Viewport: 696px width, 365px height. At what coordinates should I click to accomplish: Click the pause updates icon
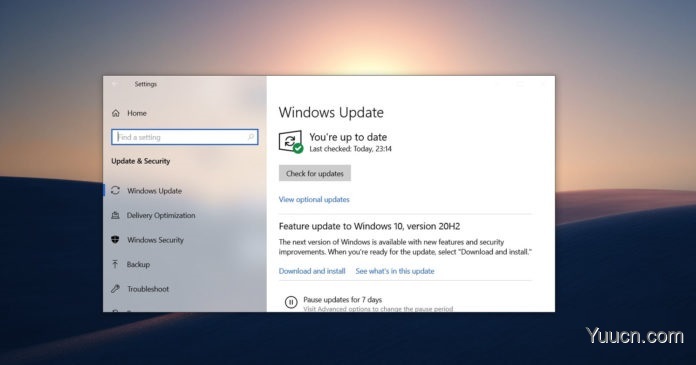click(x=291, y=302)
